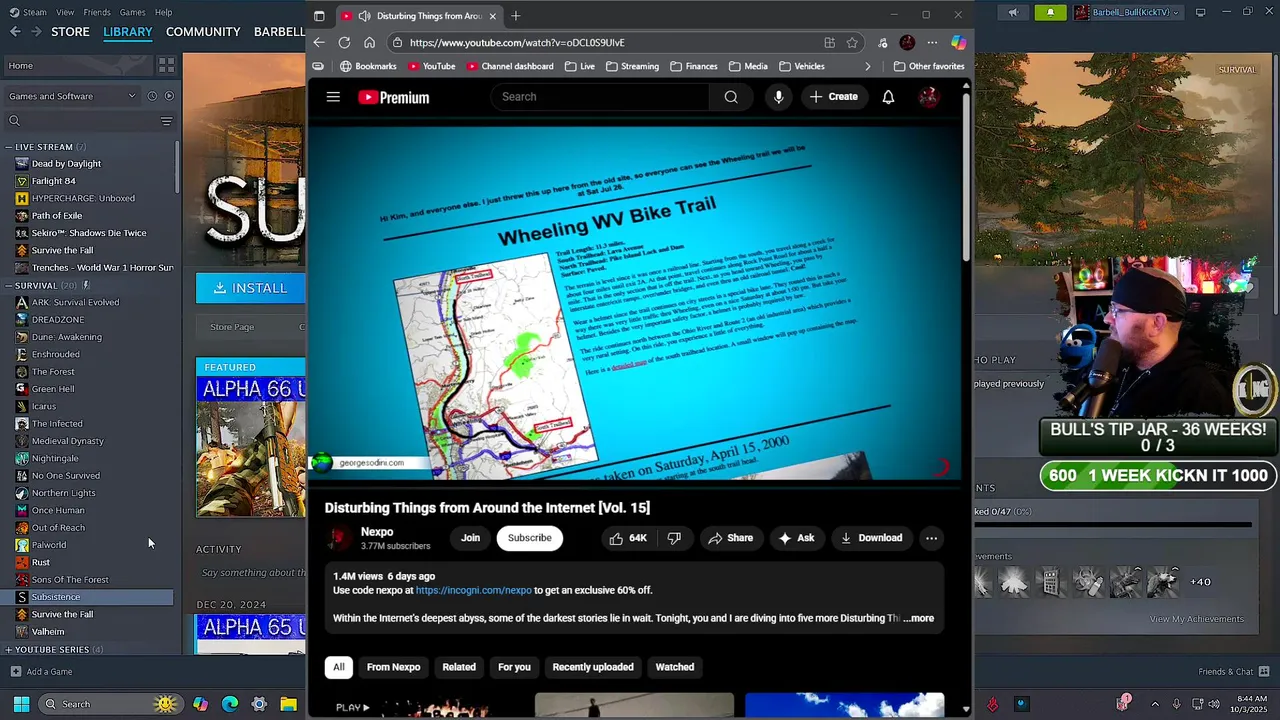
Task: Open the Streaming bookmarks folder
Action: point(631,66)
